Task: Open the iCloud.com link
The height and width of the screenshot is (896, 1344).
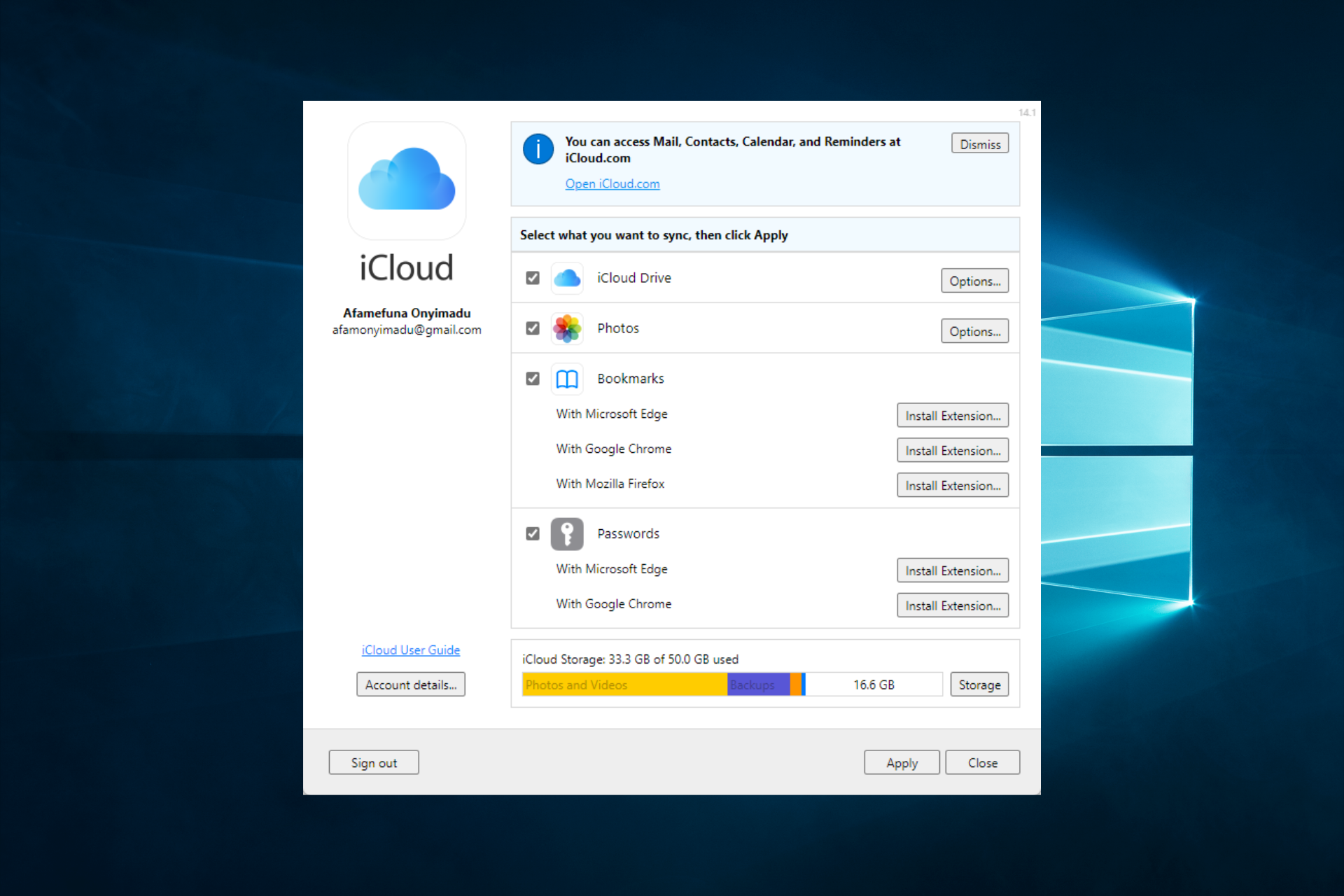Action: pos(612,183)
